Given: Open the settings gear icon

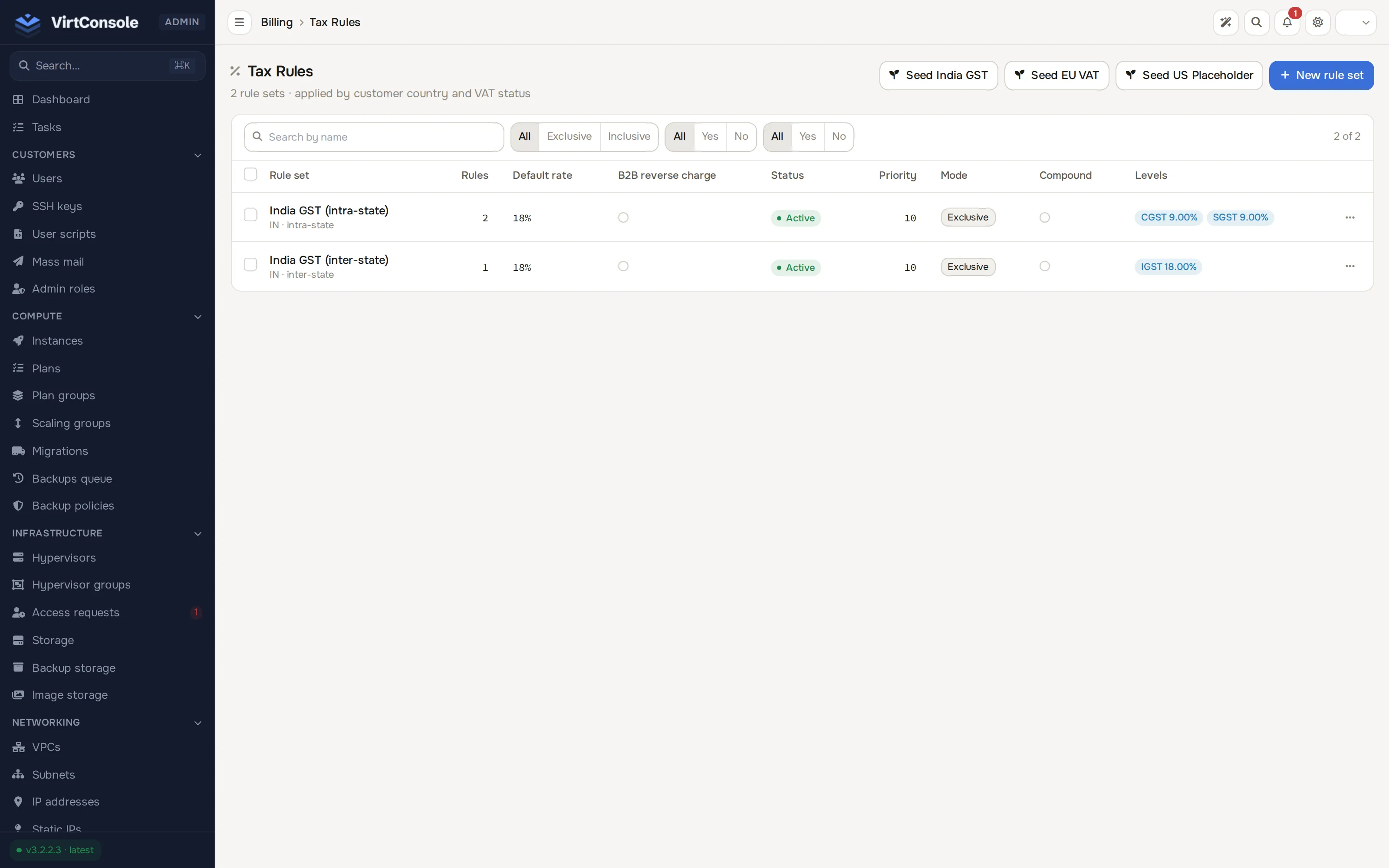Looking at the screenshot, I should [x=1318, y=23].
